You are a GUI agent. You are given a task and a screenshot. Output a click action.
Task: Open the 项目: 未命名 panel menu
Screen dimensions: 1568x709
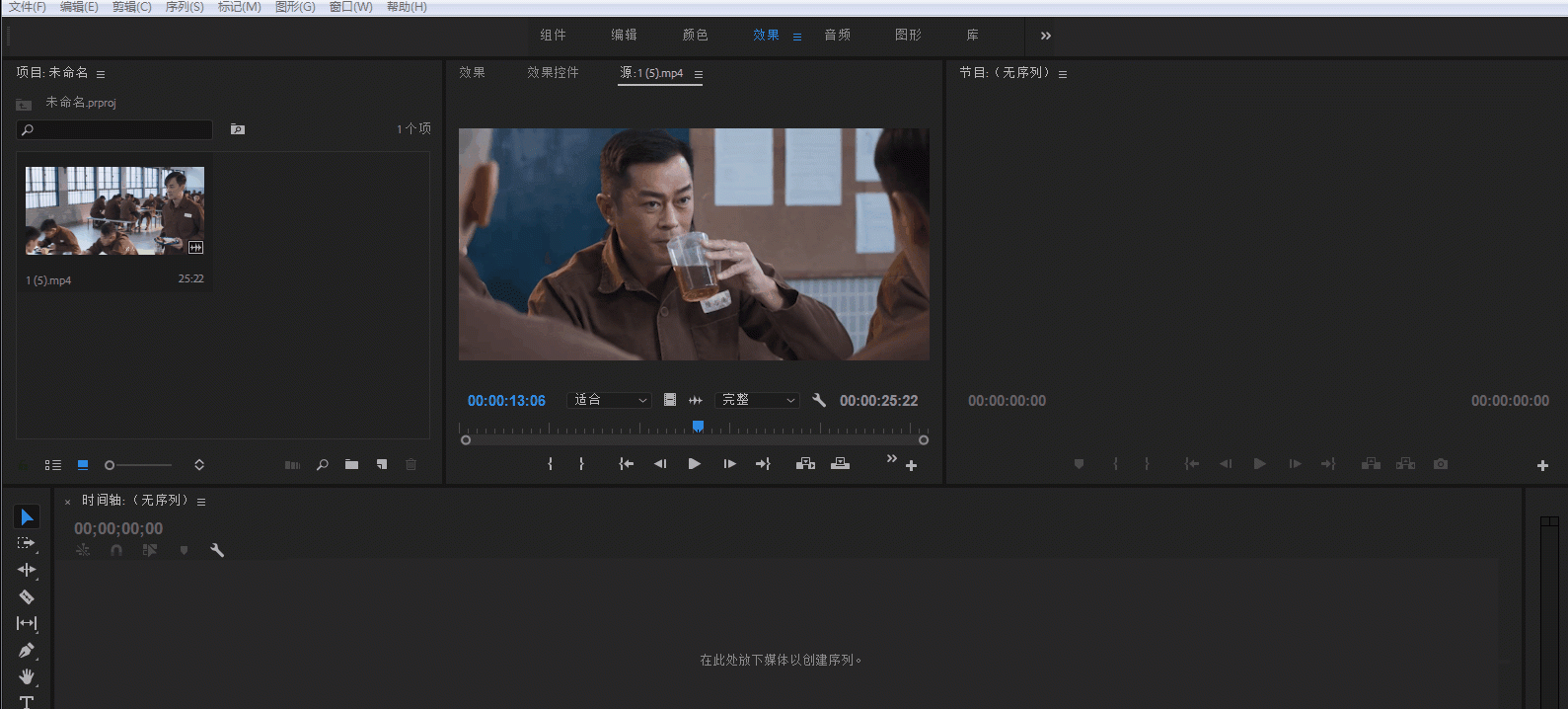101,74
